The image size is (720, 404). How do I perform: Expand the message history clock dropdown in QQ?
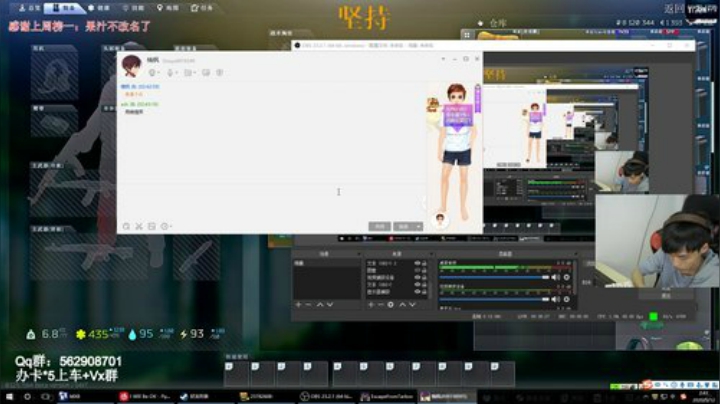[170, 226]
